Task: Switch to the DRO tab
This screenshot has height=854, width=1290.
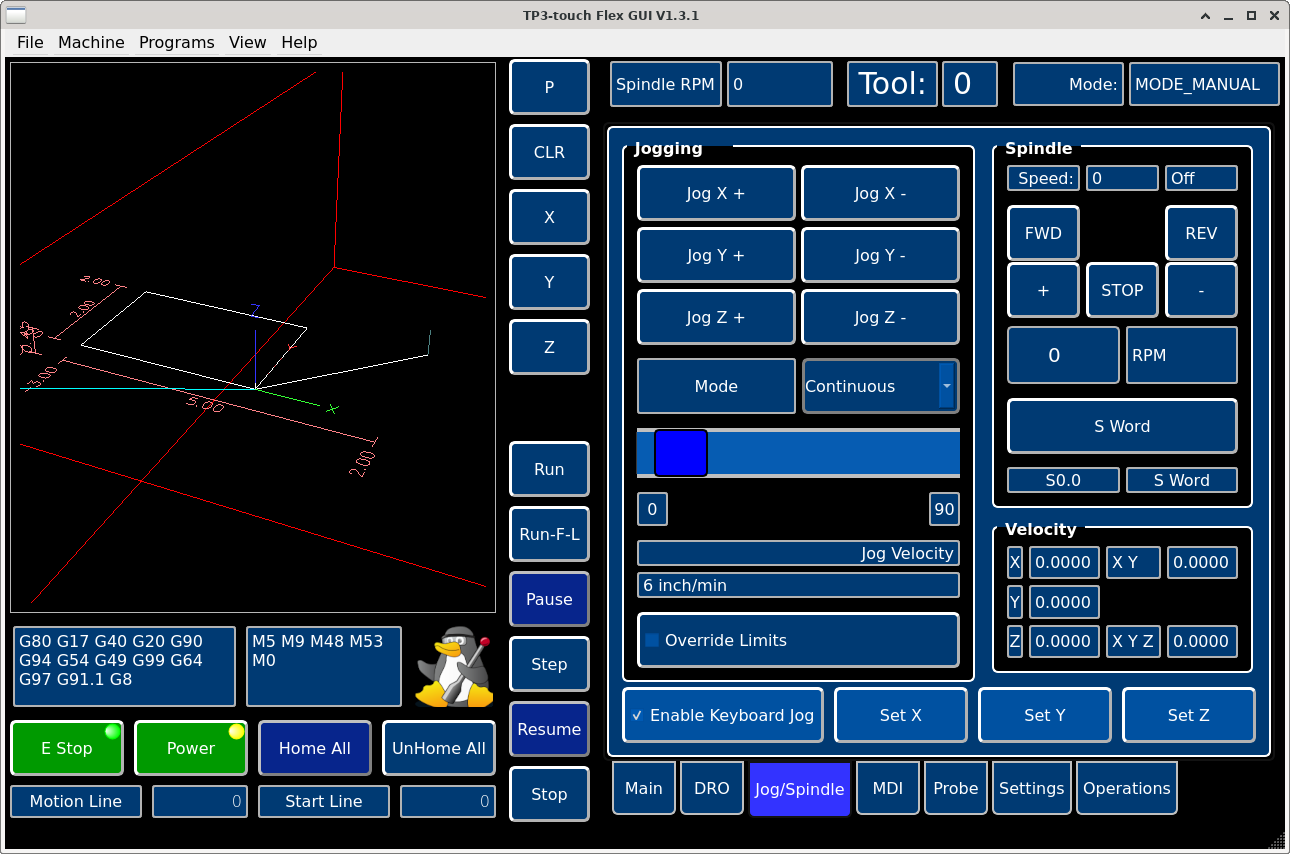Action: tap(711, 788)
